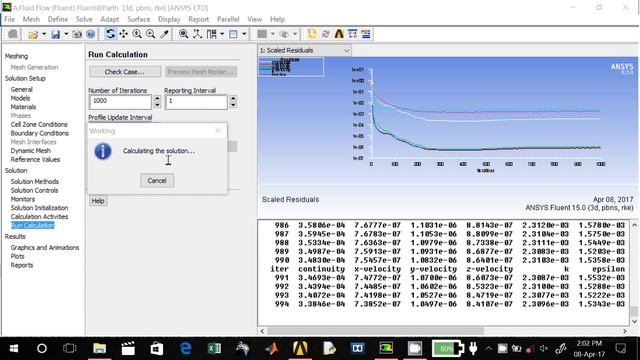Select the Zoom to Area magnifier tool
Screen dimensions: 640x360
click(151, 34)
